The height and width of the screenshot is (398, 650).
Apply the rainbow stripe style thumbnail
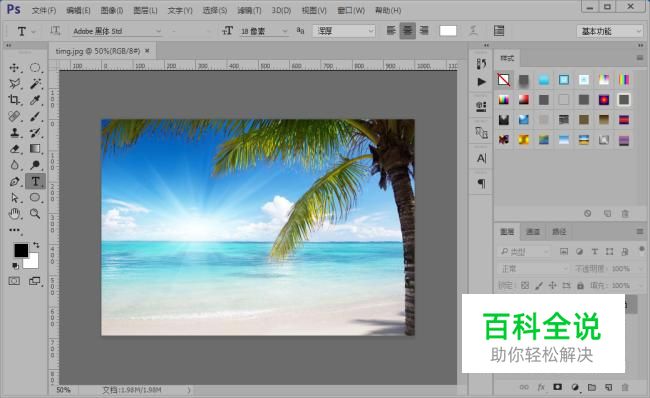coord(624,80)
